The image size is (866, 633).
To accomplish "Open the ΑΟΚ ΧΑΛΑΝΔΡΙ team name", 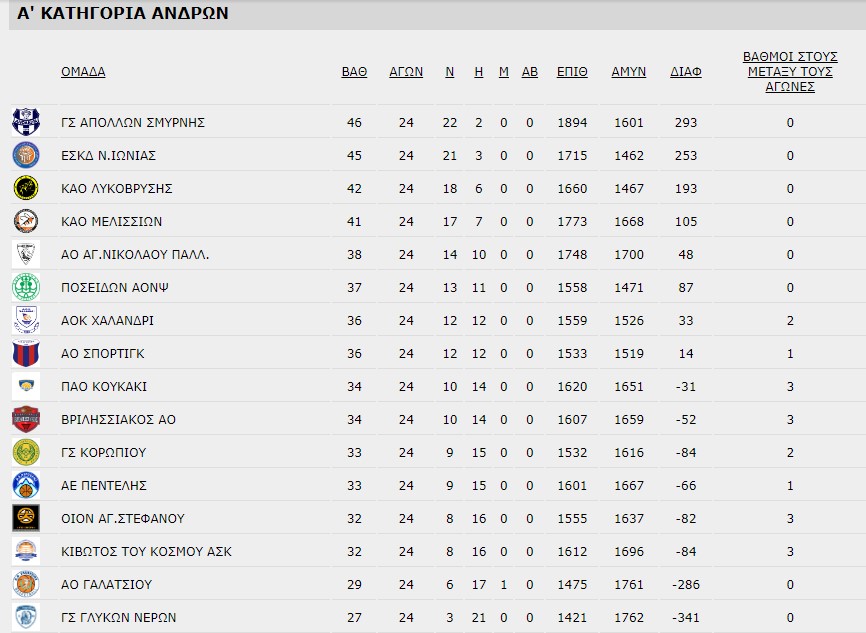I will click(107, 321).
